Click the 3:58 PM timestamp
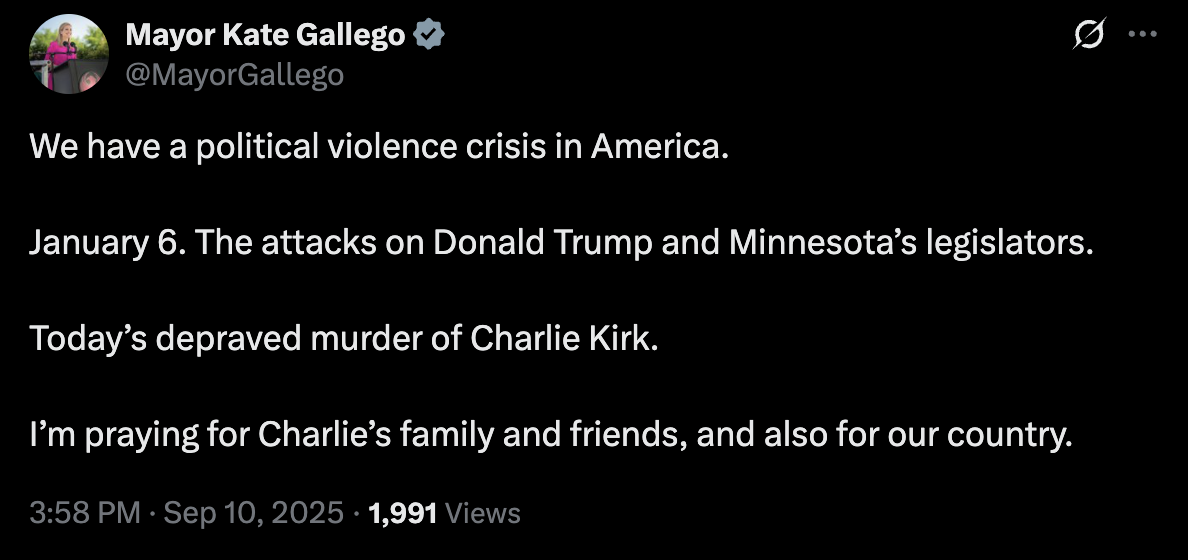1188x560 pixels. (85, 514)
